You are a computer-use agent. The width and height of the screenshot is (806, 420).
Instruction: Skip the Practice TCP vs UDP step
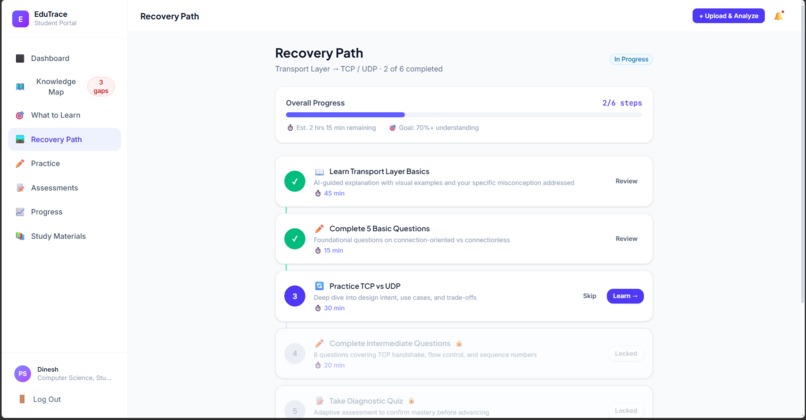tap(590, 296)
